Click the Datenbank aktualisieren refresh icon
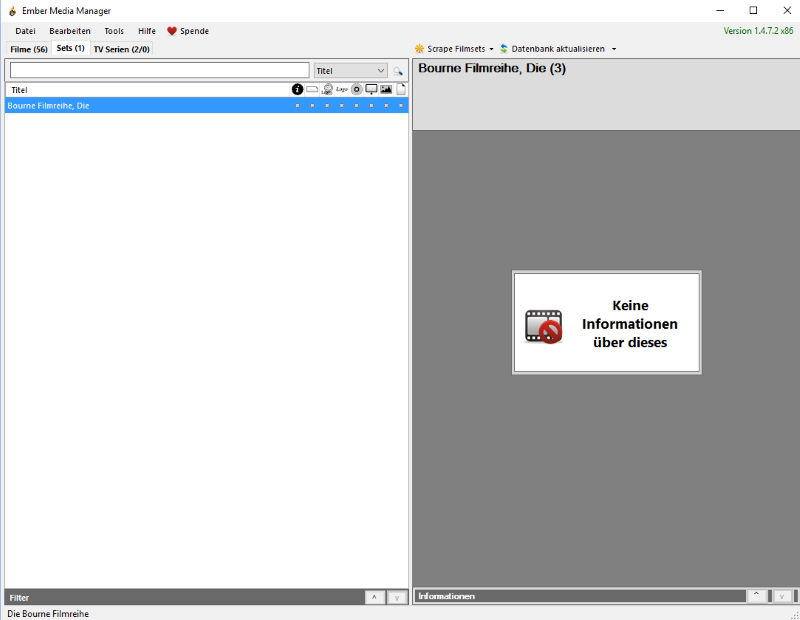800x620 pixels. (504, 48)
